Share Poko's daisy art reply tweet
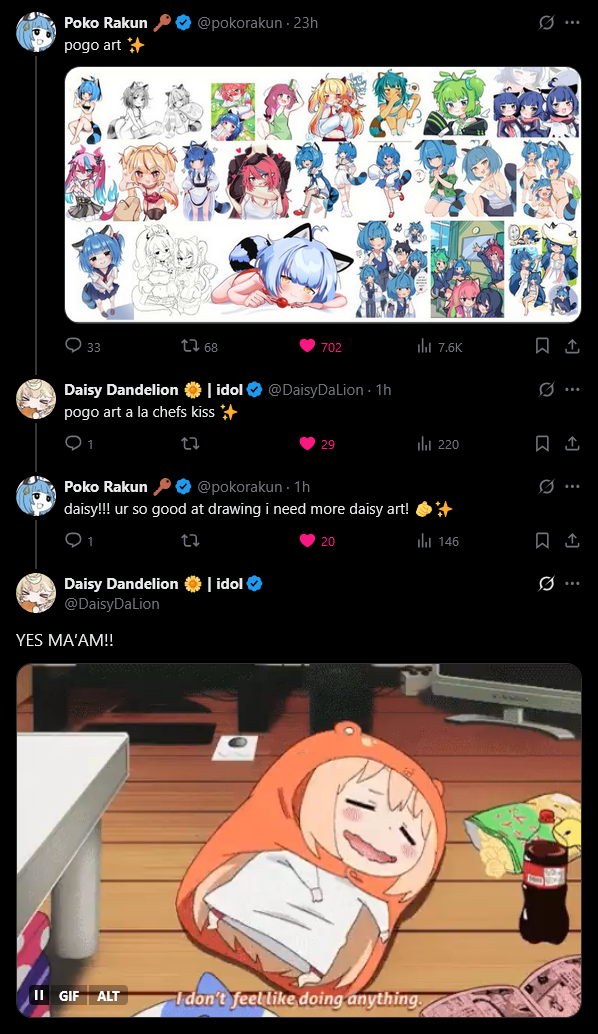 click(x=572, y=541)
